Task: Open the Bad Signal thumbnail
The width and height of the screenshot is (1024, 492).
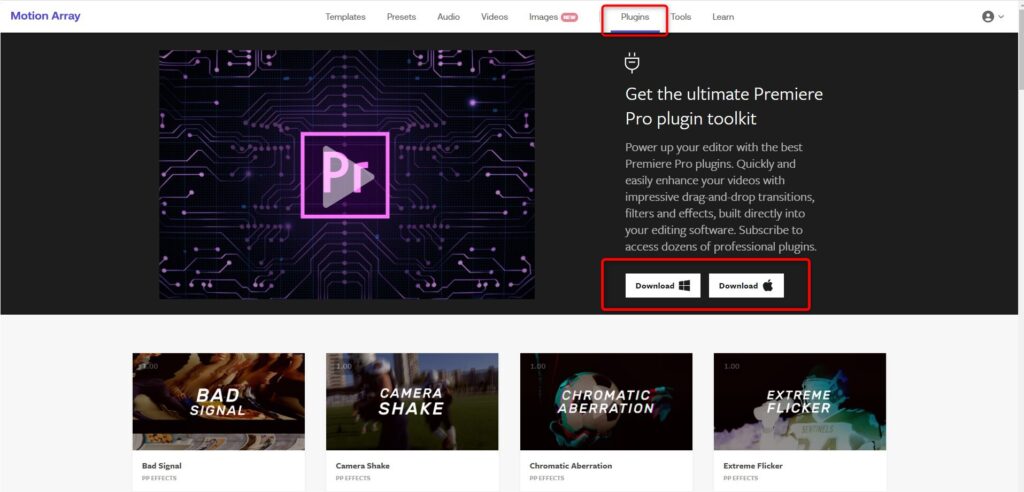Action: tap(219, 401)
